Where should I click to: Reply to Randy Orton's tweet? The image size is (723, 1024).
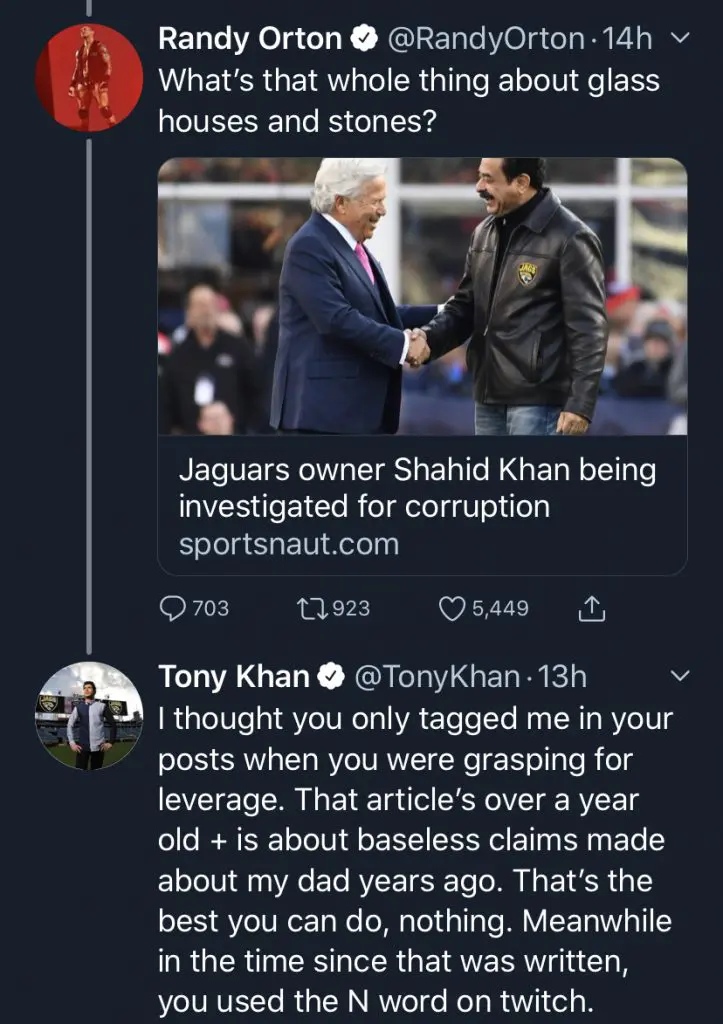[174, 607]
